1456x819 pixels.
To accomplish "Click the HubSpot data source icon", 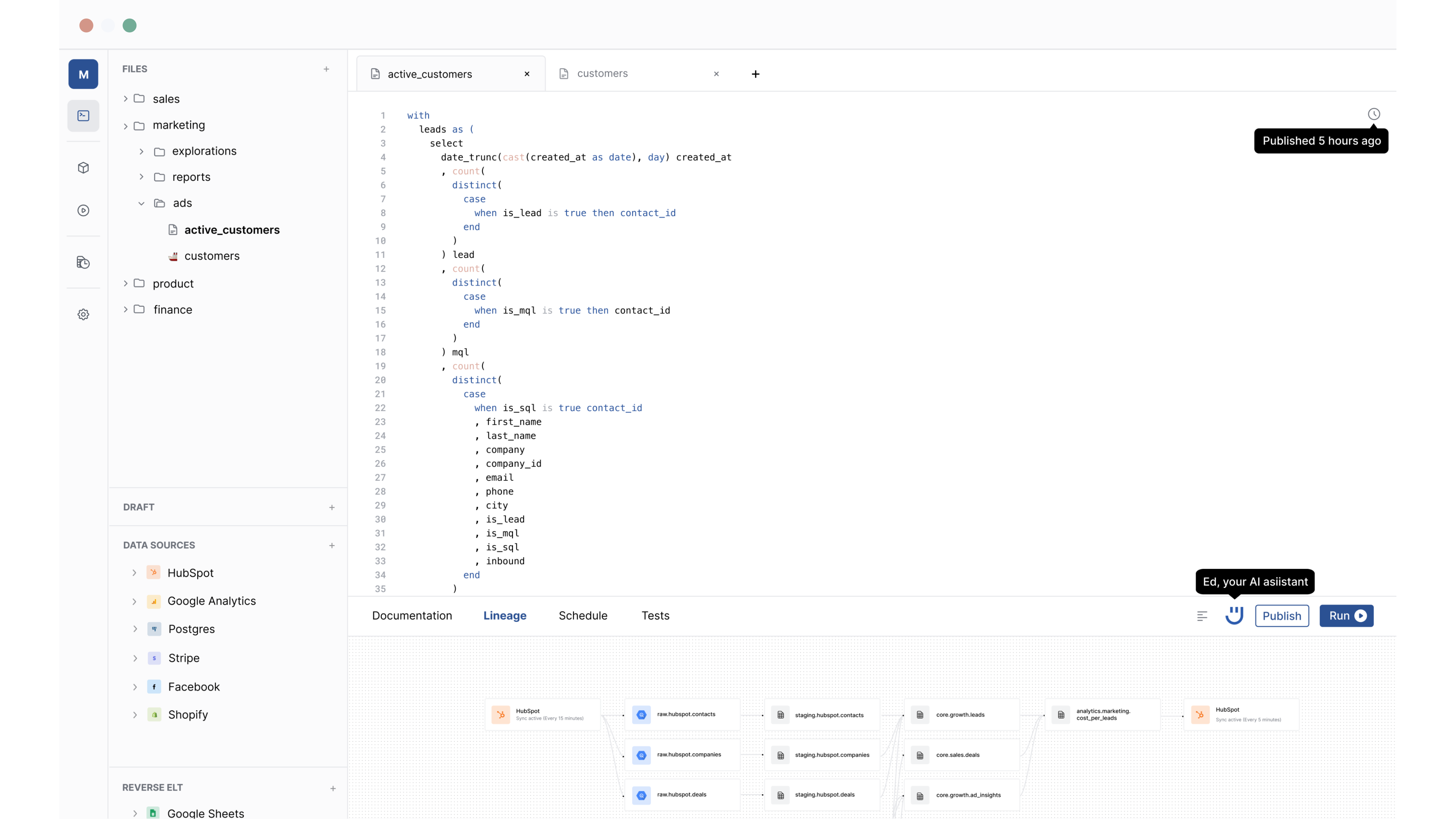I will click(154, 572).
